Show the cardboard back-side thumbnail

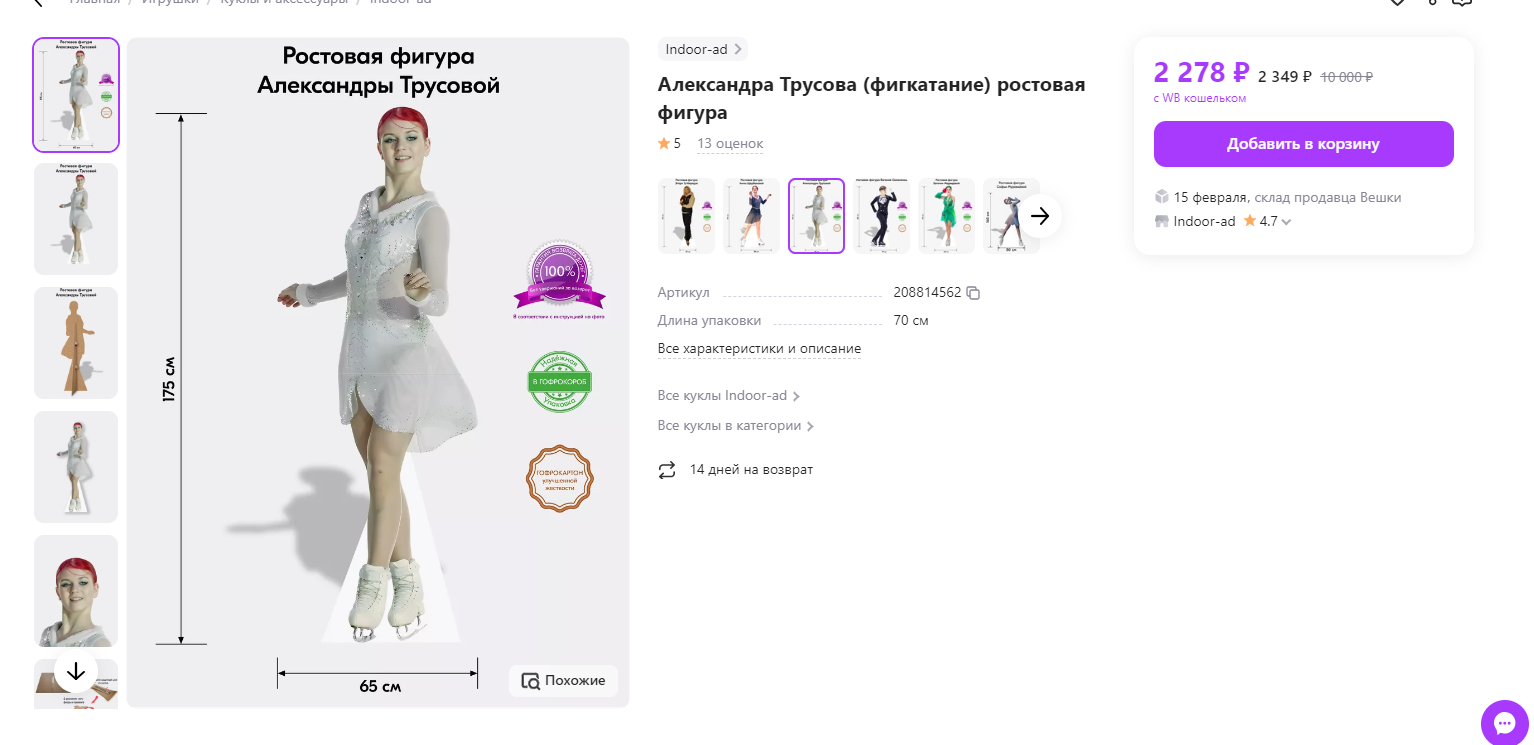click(76, 343)
